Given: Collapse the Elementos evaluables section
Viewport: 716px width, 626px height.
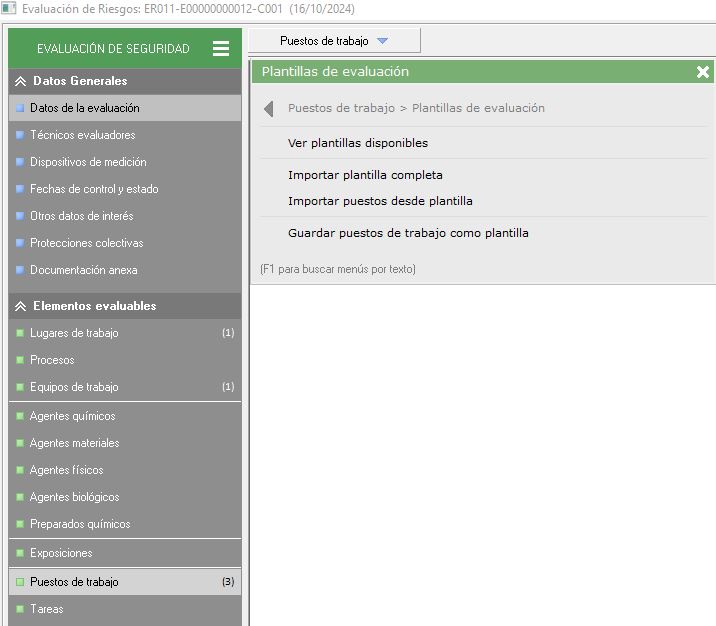Looking at the screenshot, I should [x=20, y=306].
